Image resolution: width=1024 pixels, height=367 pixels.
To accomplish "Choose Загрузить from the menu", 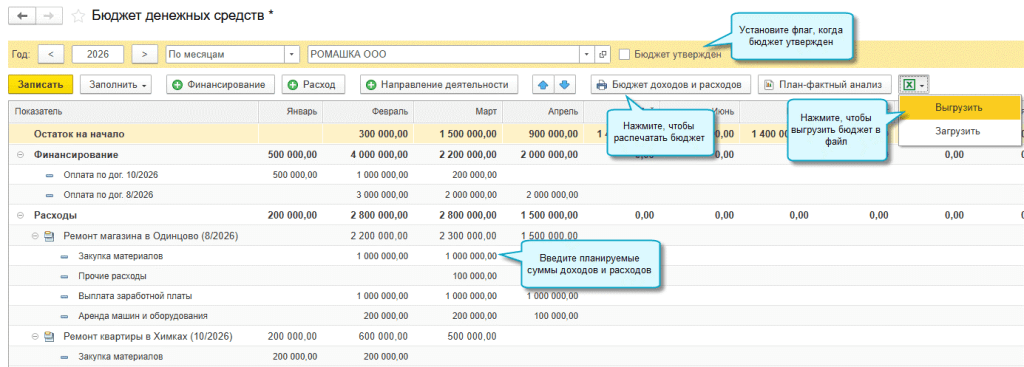I will 959,131.
